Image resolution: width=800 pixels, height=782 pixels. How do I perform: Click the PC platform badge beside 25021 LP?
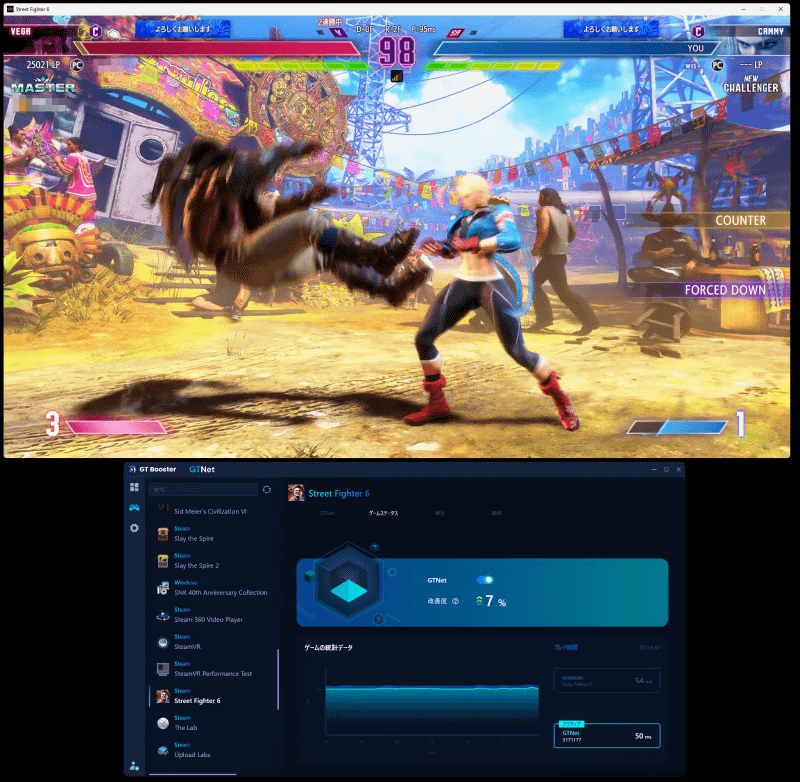(x=77, y=65)
